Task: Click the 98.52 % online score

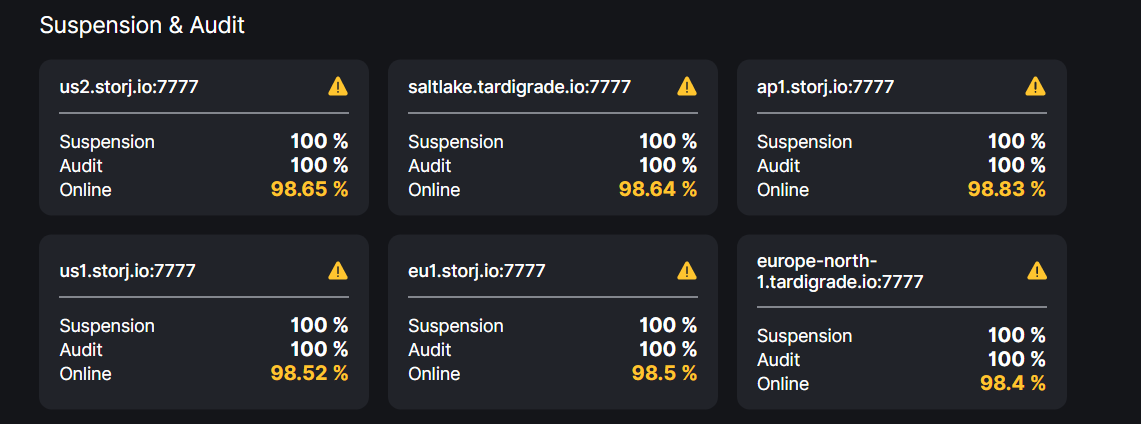Action: 309,374
